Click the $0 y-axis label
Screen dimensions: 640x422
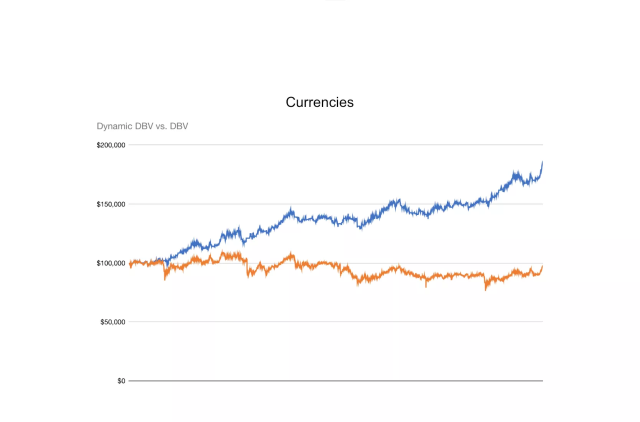(x=119, y=381)
